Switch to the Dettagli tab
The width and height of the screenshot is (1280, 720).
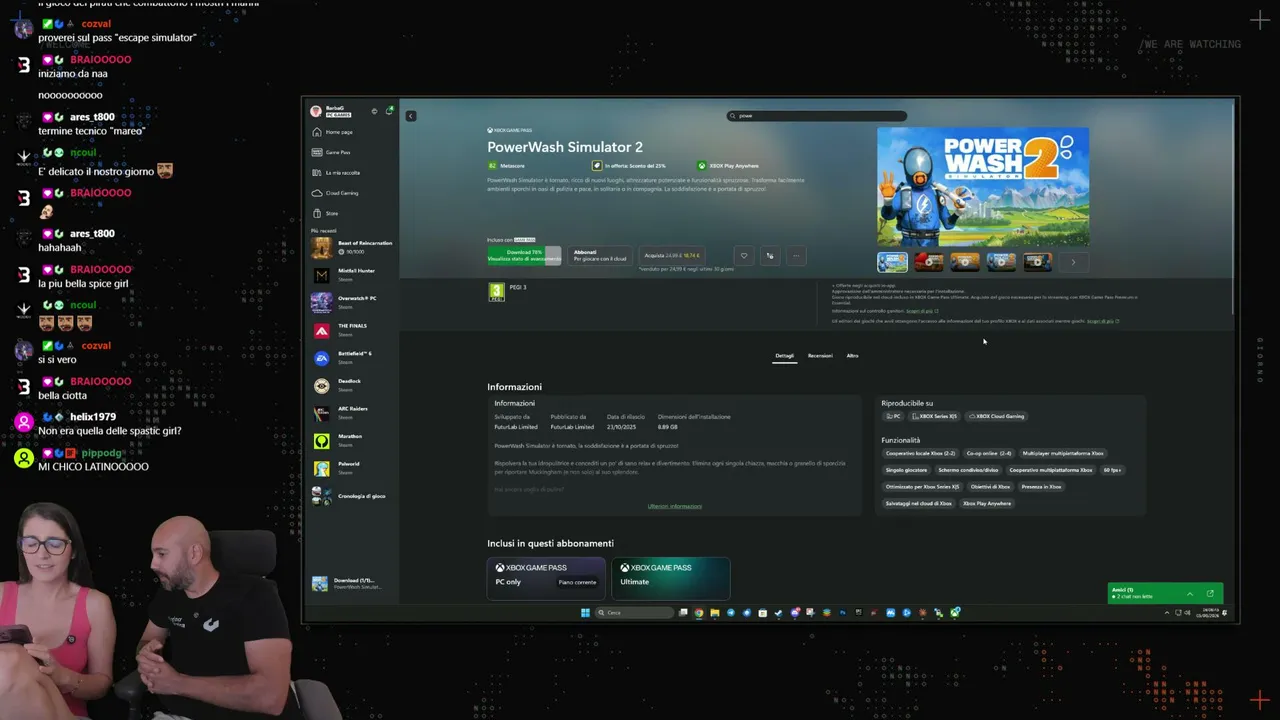(x=785, y=356)
